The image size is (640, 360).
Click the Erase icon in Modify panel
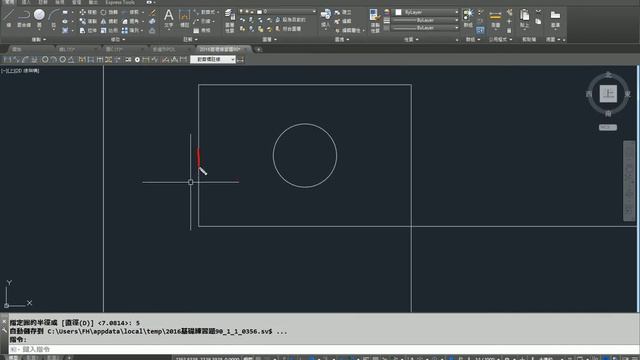tap(152, 12)
